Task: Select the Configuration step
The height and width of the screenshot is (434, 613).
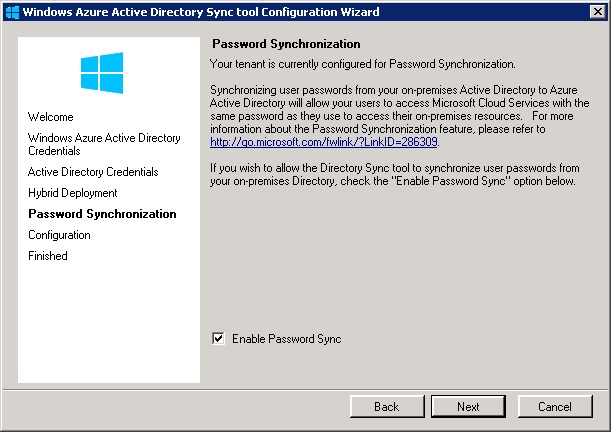Action: (x=59, y=235)
